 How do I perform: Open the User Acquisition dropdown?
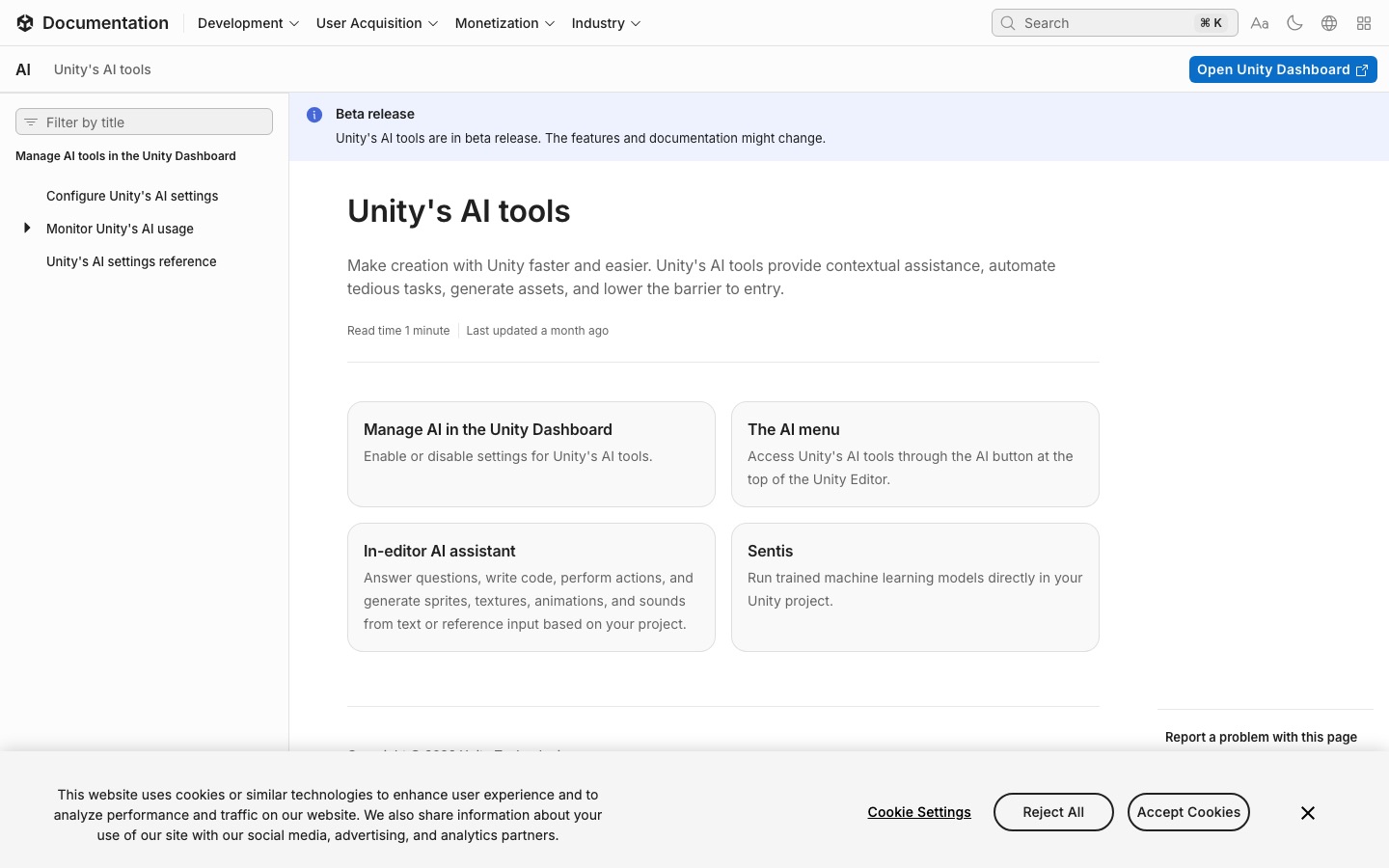click(x=377, y=23)
